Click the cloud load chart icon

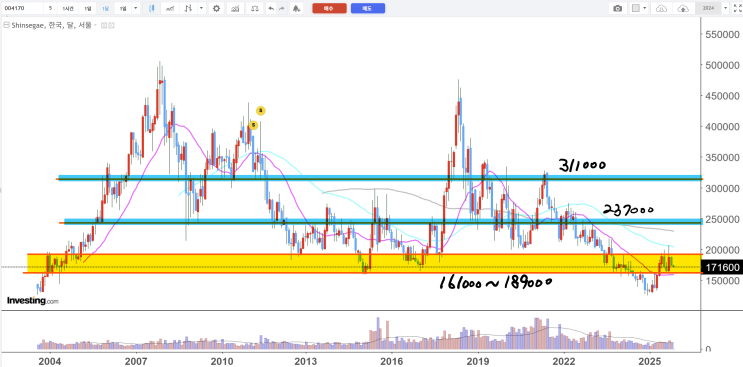pos(661,8)
